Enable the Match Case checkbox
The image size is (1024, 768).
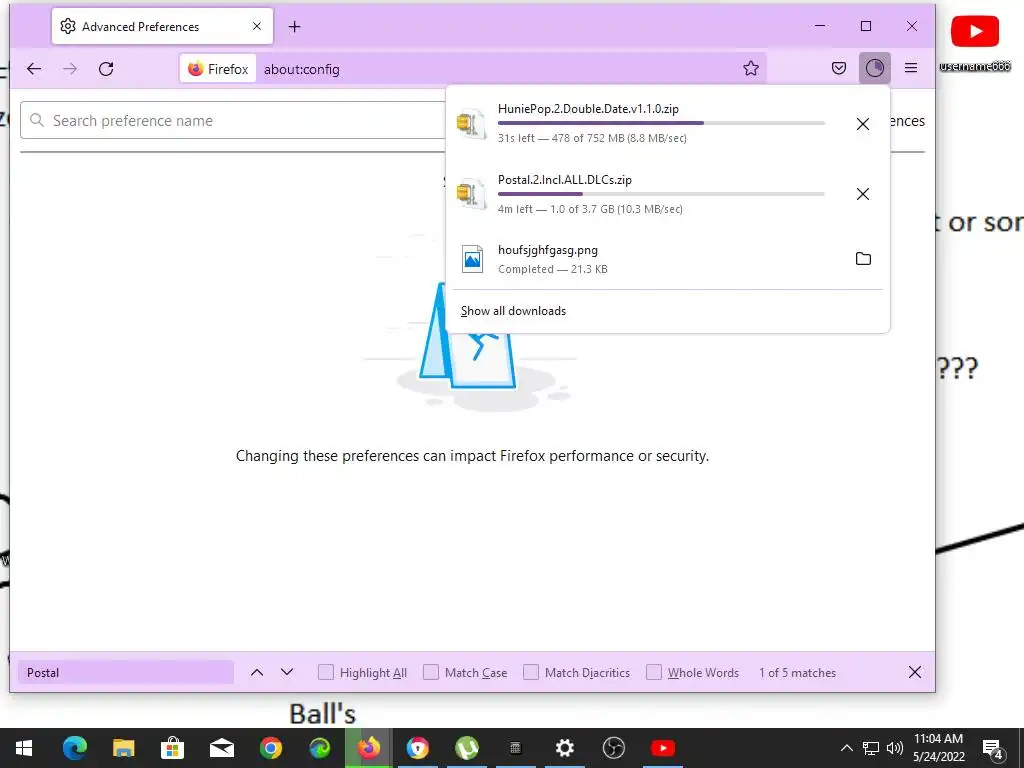(431, 672)
